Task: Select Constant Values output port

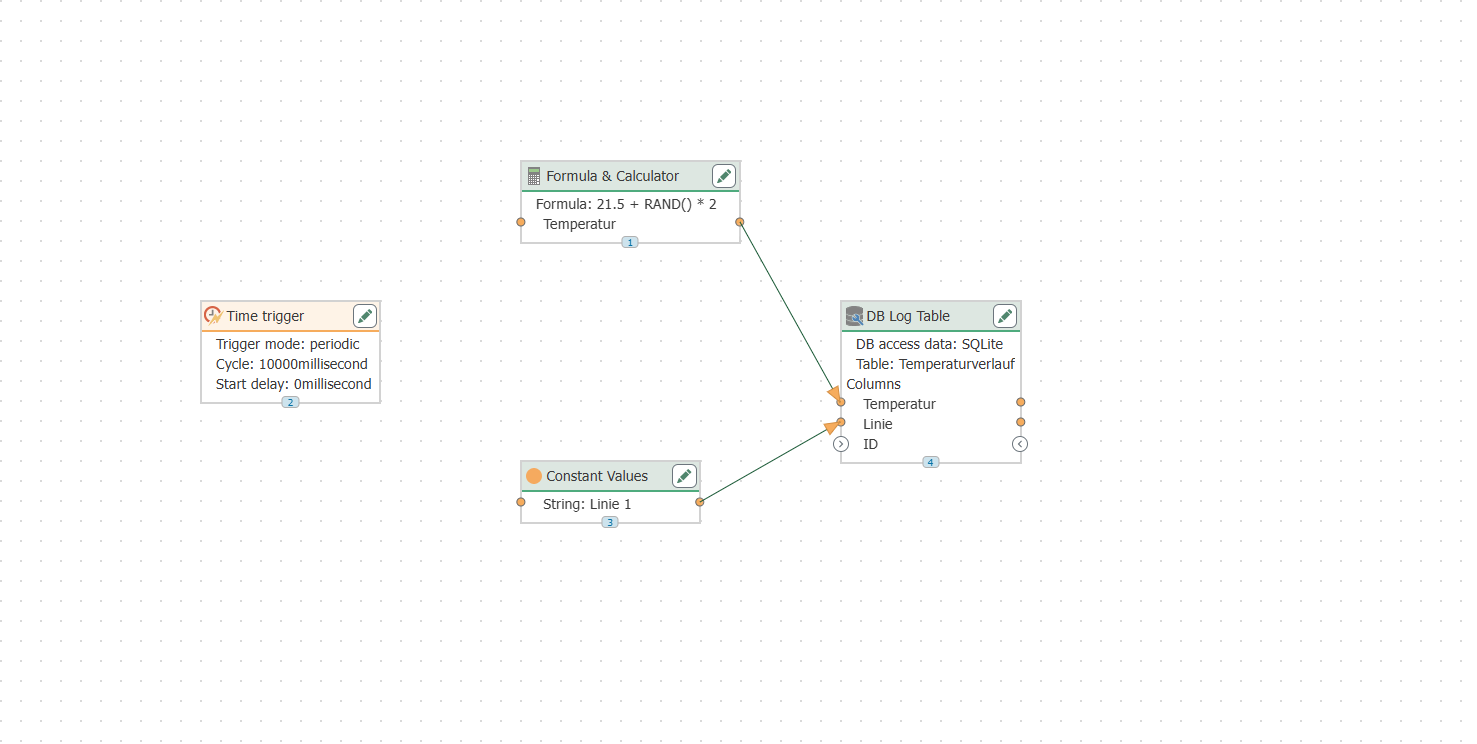Action: 700,502
